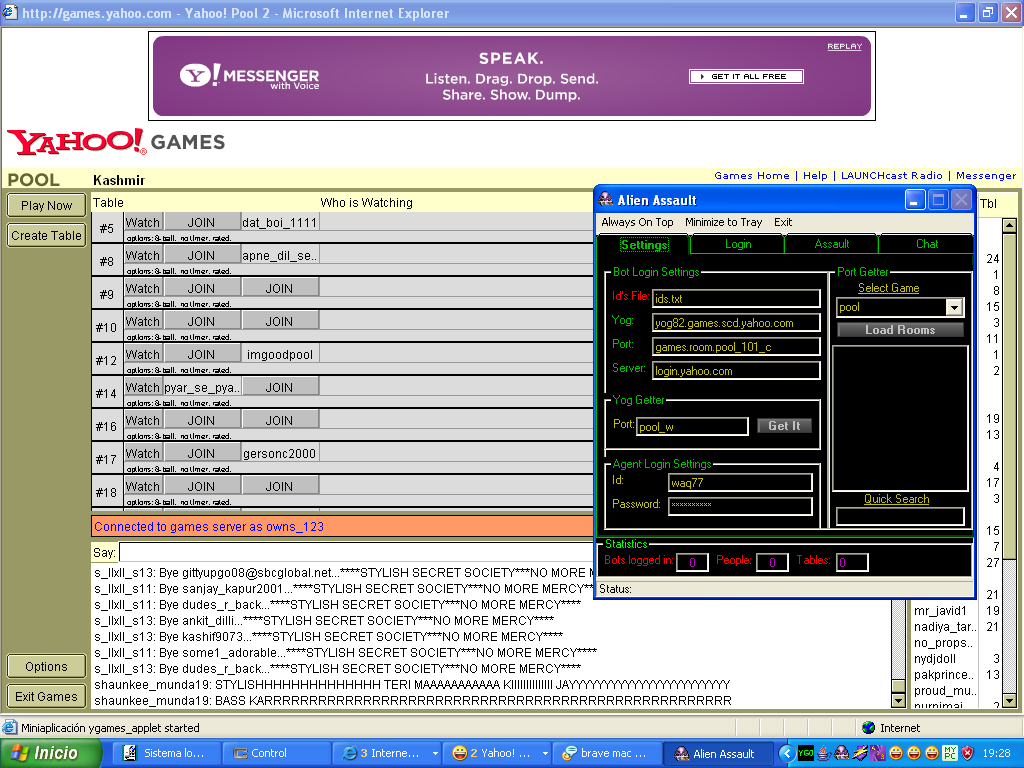
Task: Click the Get It button
Action: pyautogui.click(x=783, y=426)
